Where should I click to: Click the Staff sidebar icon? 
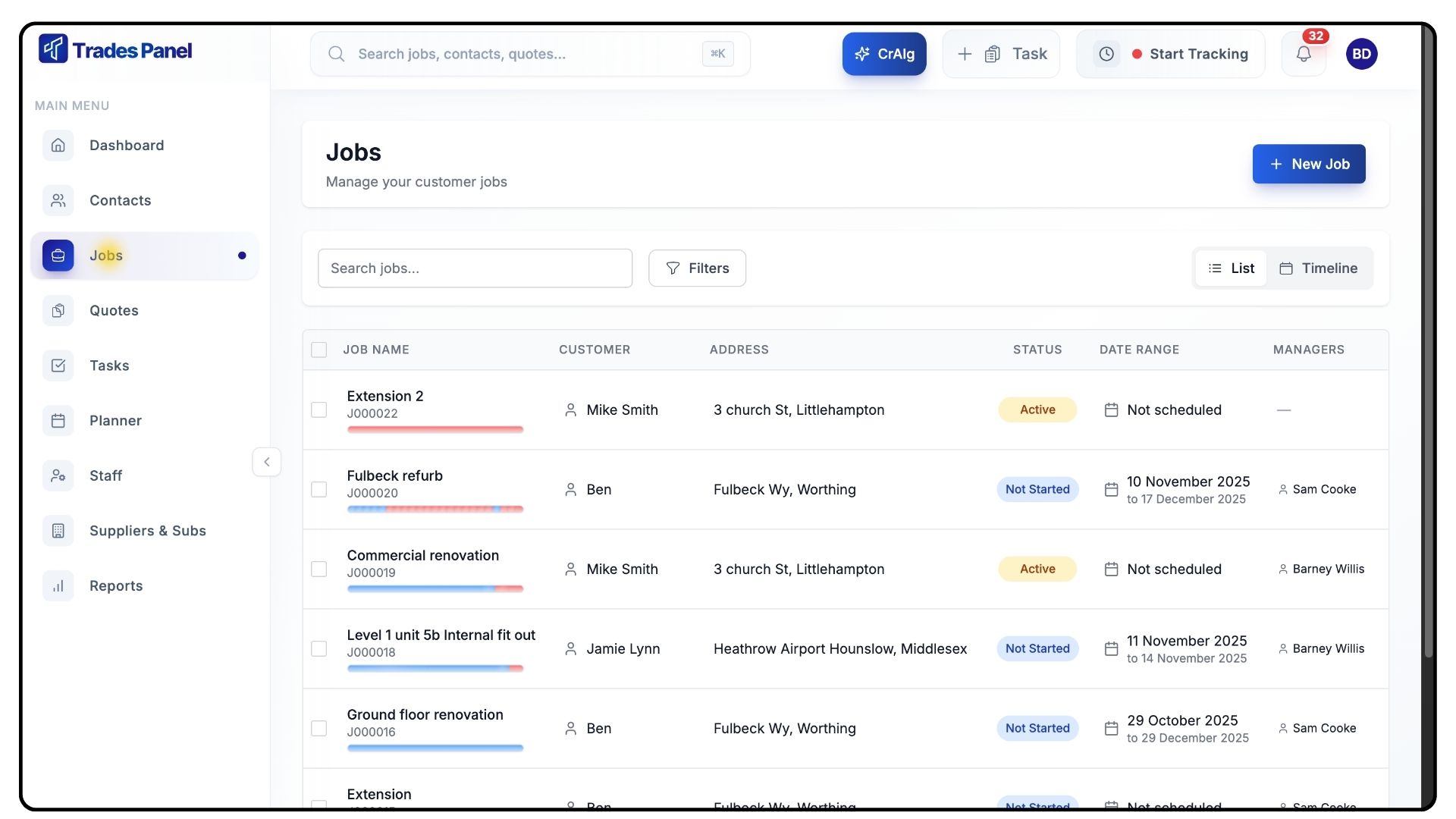58,475
